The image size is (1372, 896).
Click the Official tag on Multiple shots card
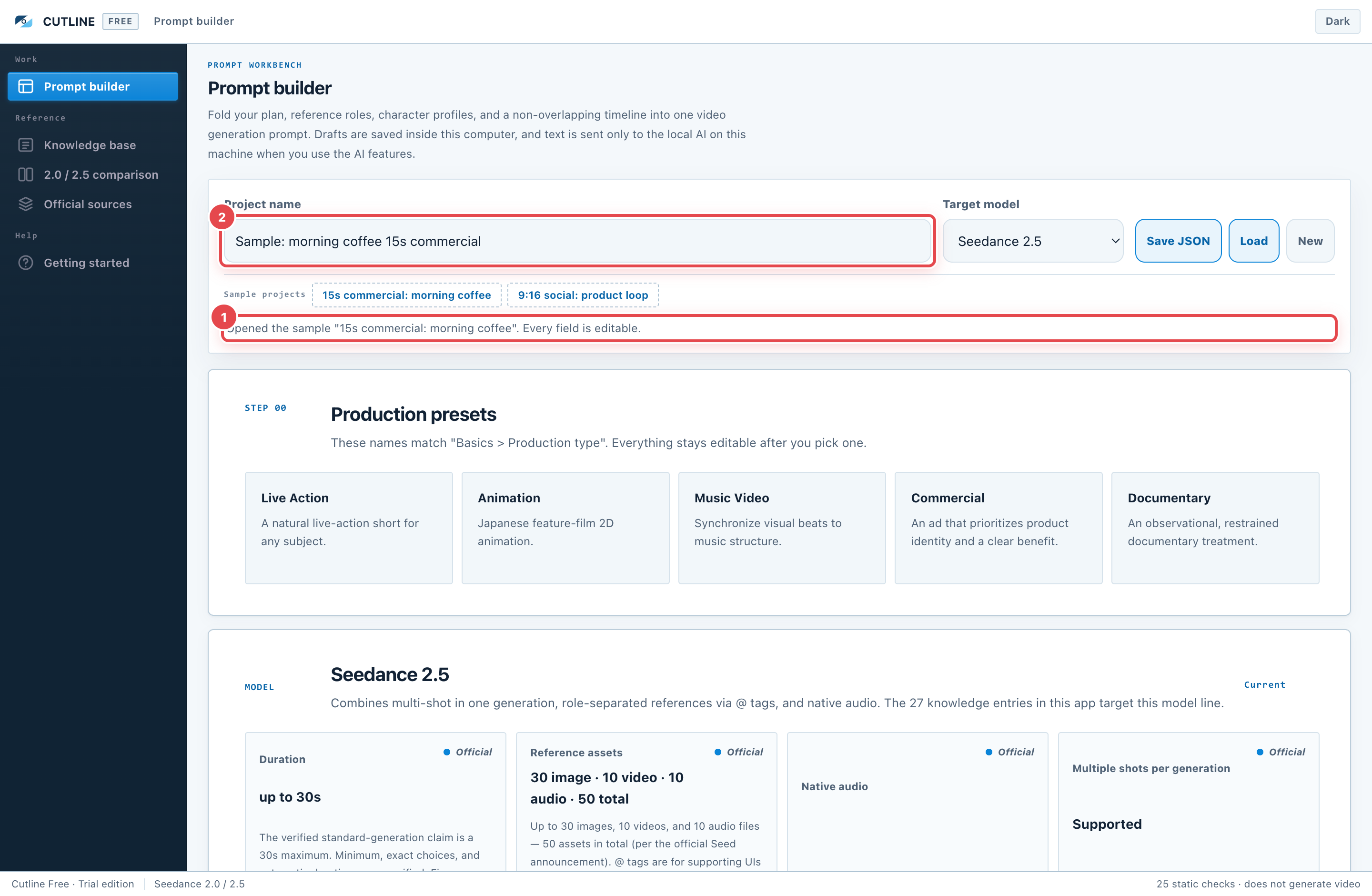pos(1281,752)
